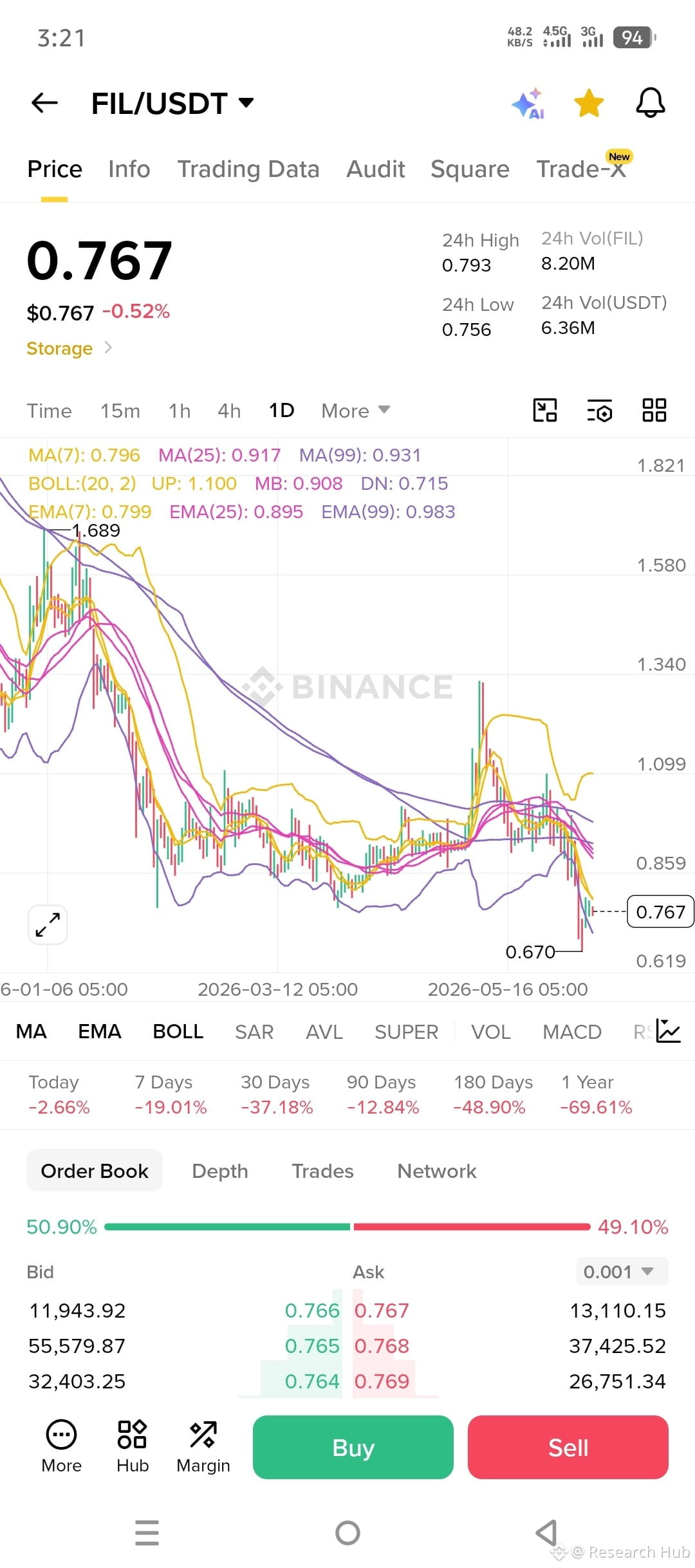
Task: Select ask price 0.768
Action: click(x=382, y=1346)
